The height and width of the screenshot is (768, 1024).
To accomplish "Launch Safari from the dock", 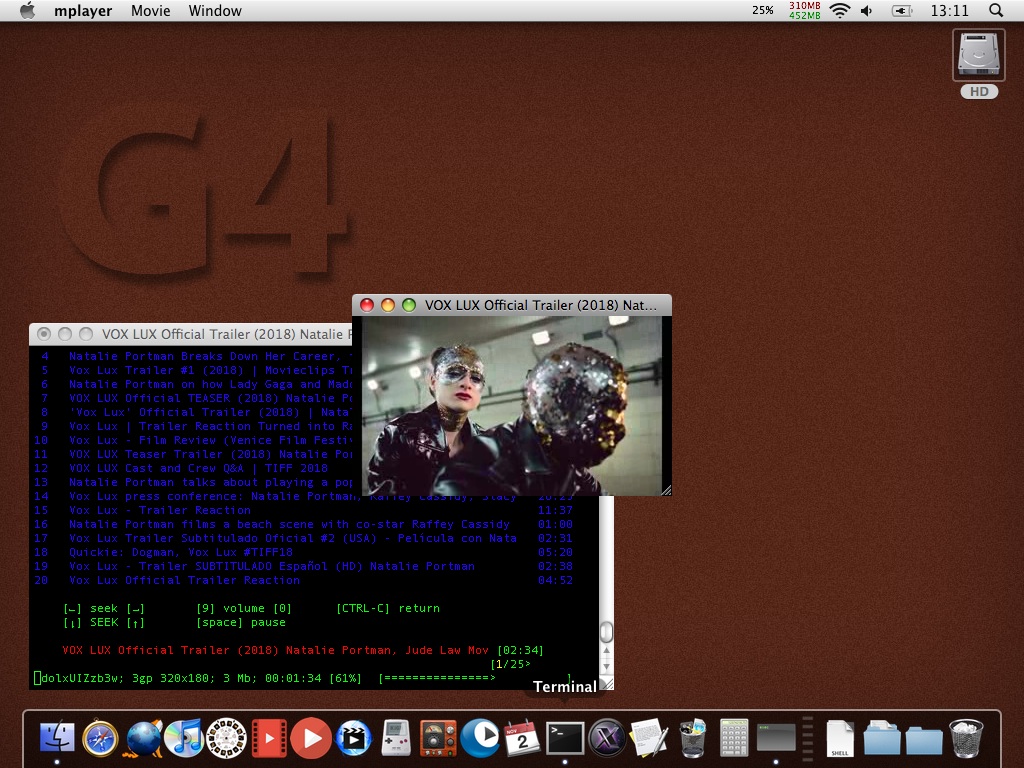I will click(100, 738).
